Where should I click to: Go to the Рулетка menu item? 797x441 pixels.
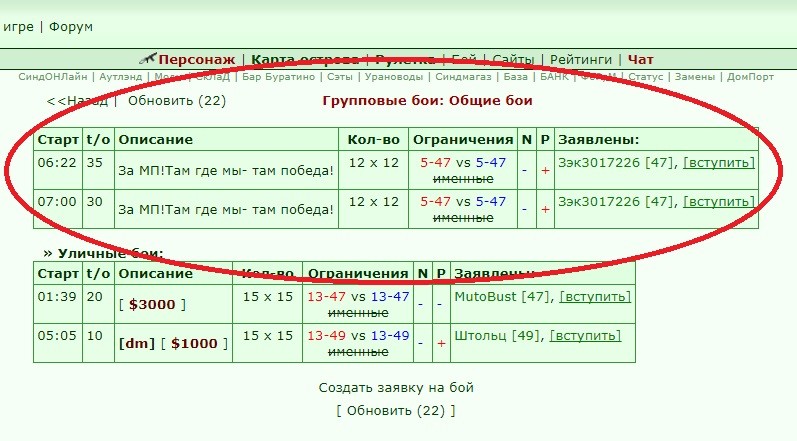pyautogui.click(x=405, y=60)
